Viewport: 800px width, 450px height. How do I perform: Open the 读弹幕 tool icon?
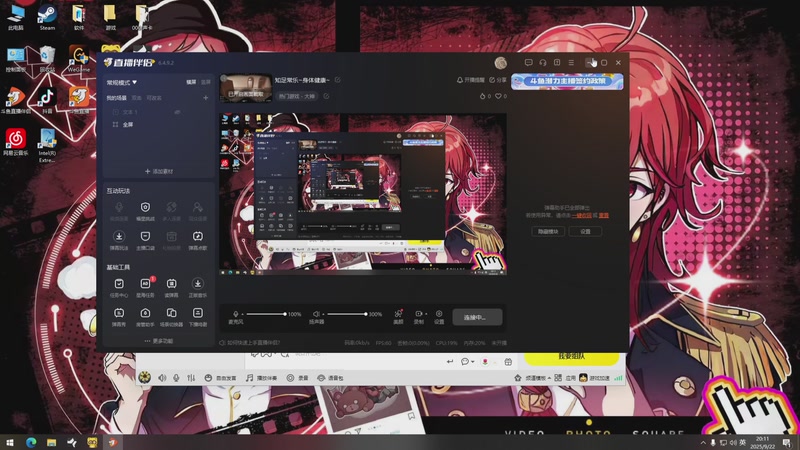point(171,284)
